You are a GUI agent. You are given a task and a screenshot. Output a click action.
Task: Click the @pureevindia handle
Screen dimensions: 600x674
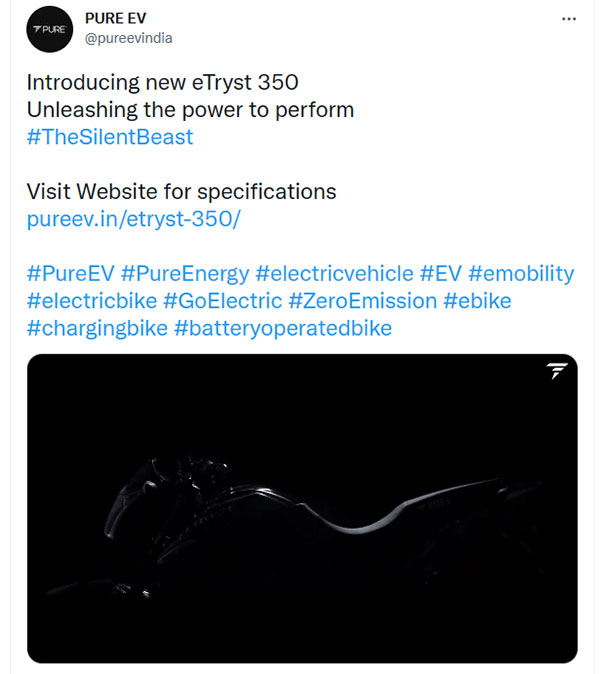tap(129, 38)
